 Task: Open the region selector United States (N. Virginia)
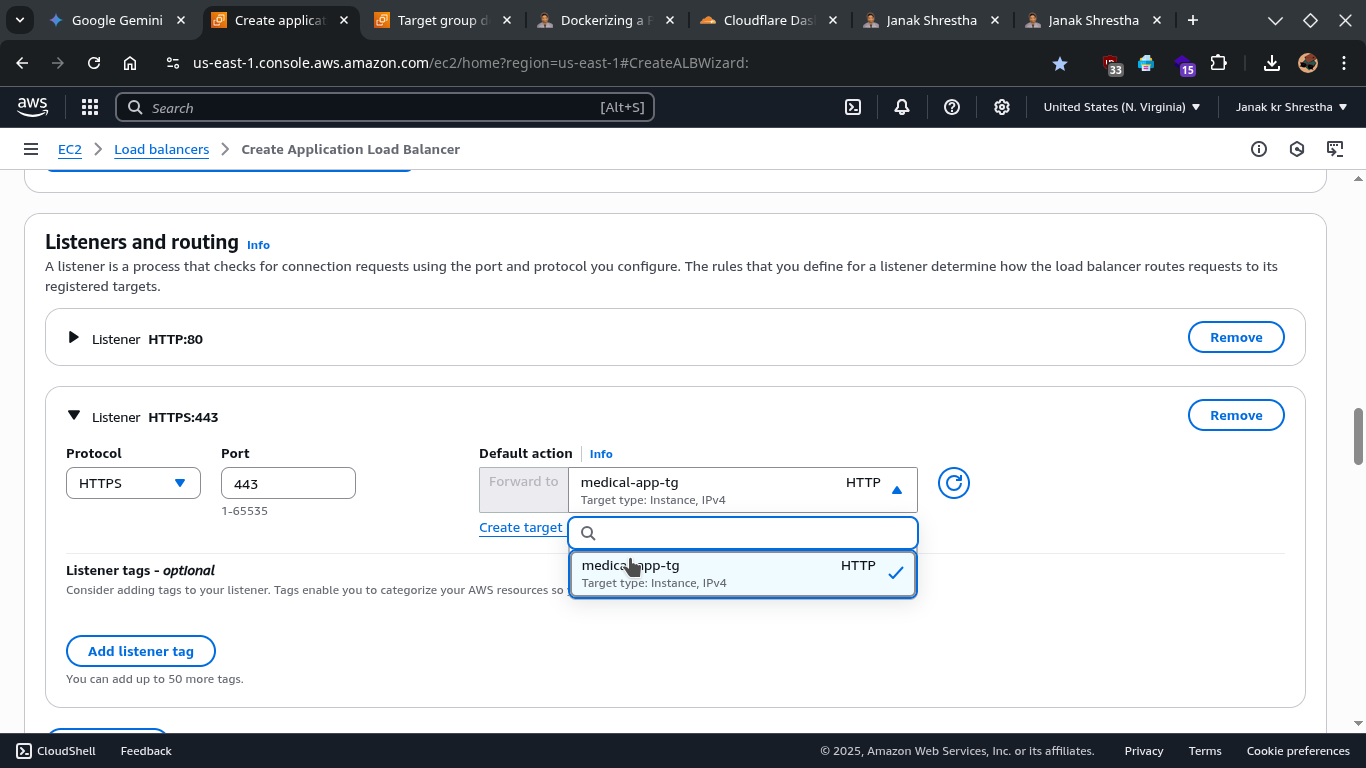1121,107
